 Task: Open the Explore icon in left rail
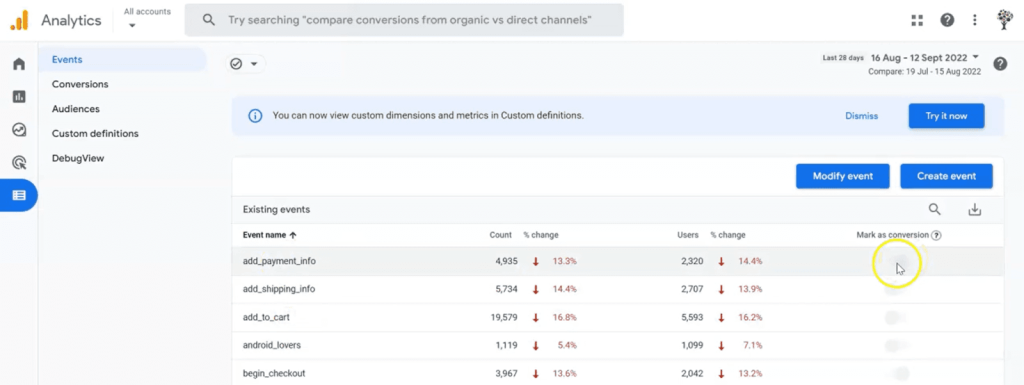[x=19, y=130]
